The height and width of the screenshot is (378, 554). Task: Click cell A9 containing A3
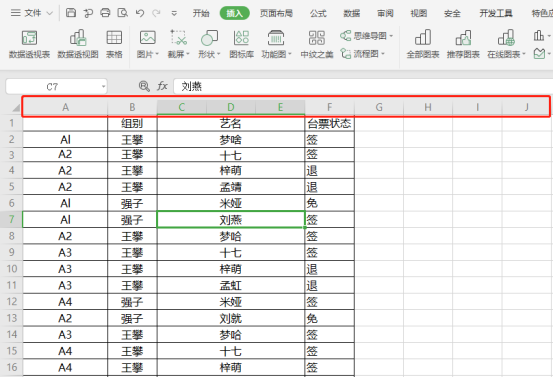pos(65,253)
